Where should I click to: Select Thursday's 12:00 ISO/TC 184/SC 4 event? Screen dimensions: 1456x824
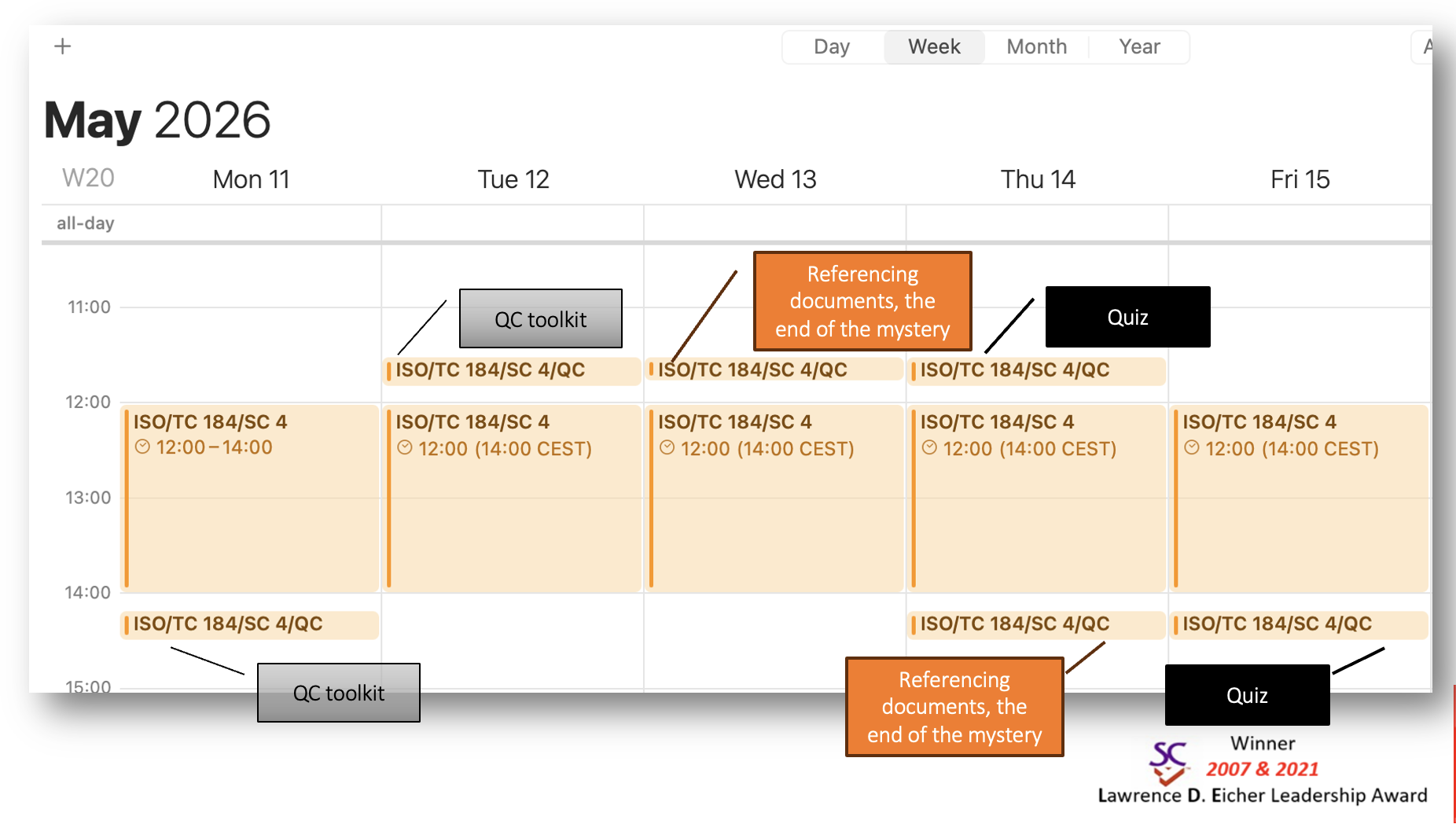[1037, 498]
